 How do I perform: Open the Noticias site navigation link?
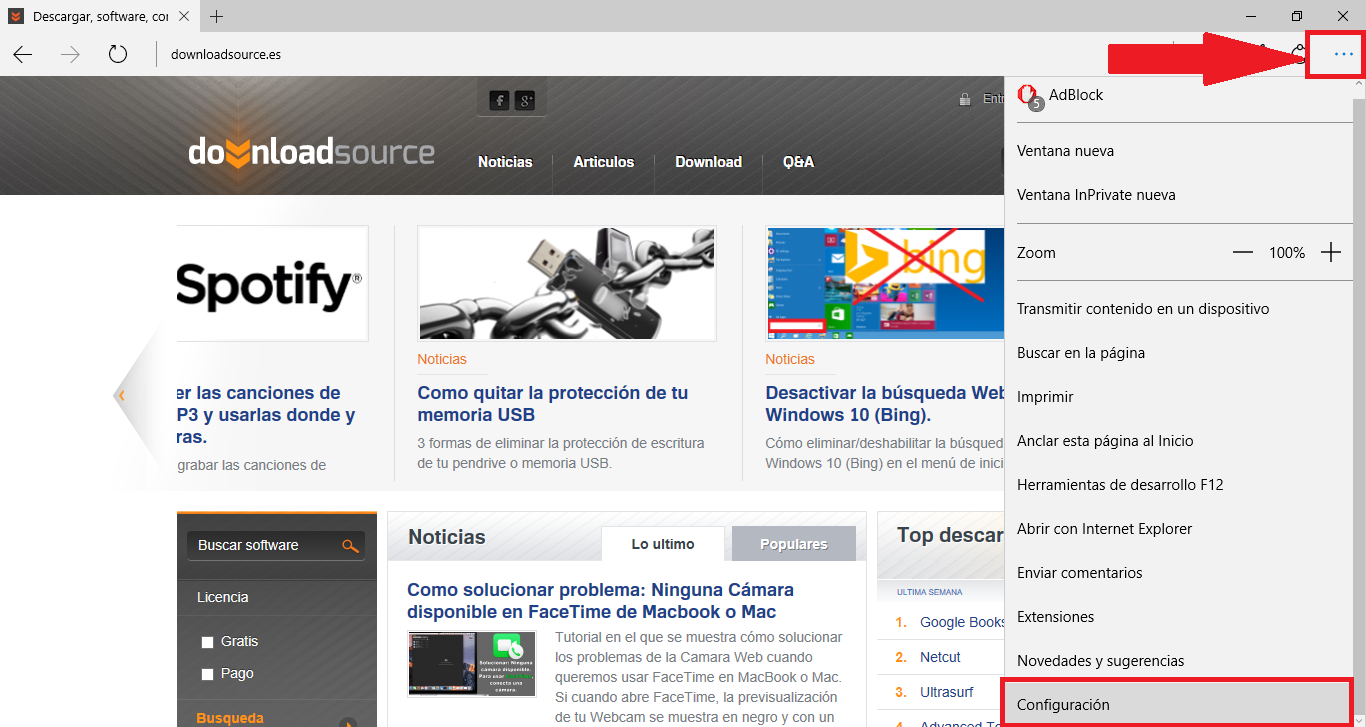point(505,162)
